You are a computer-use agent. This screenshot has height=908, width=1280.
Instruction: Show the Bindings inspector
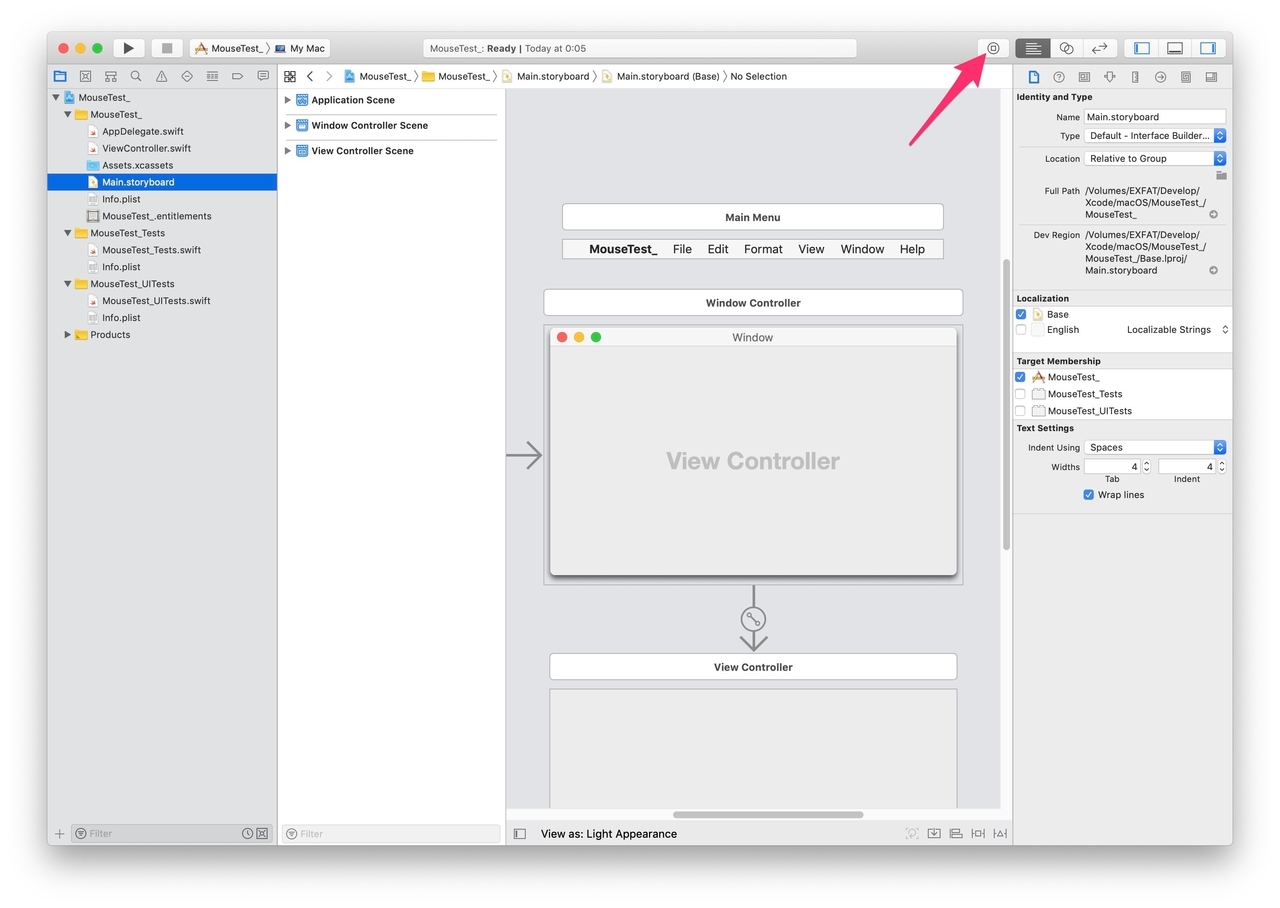[x=1186, y=77]
